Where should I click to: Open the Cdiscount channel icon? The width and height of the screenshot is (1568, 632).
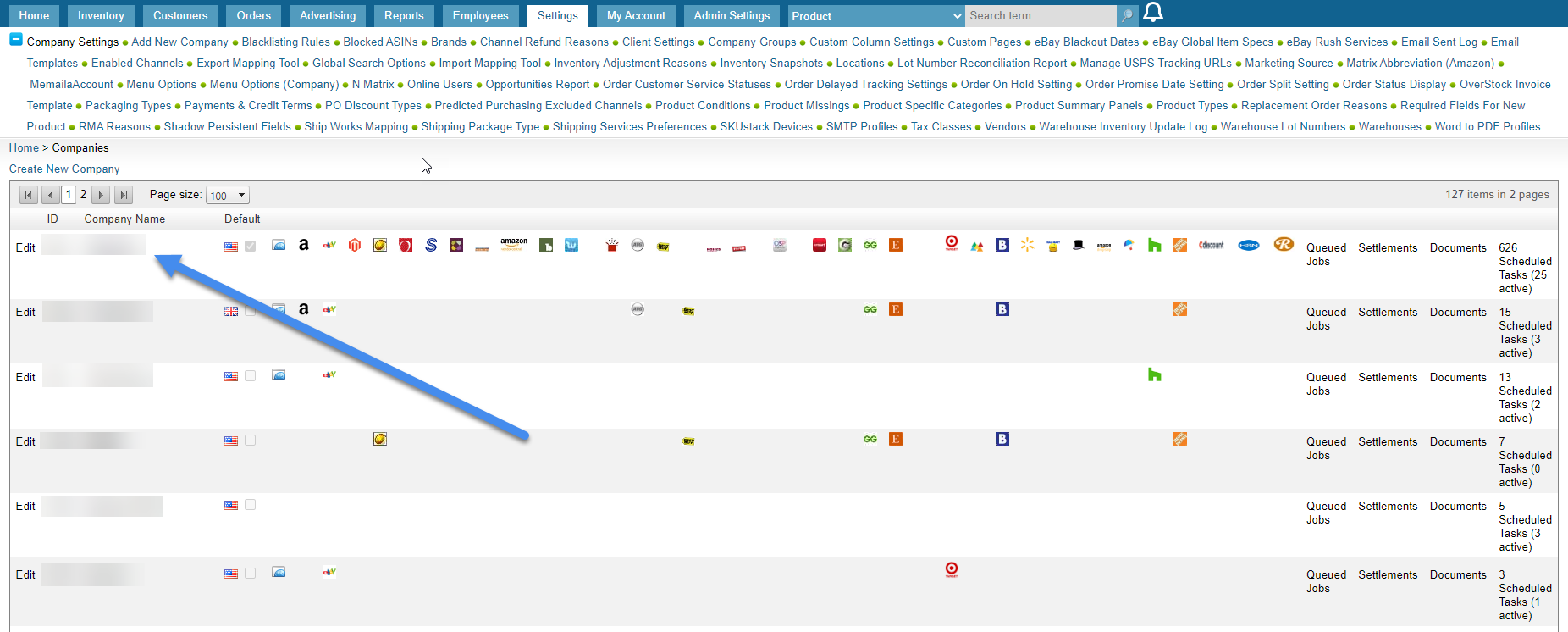click(1212, 245)
